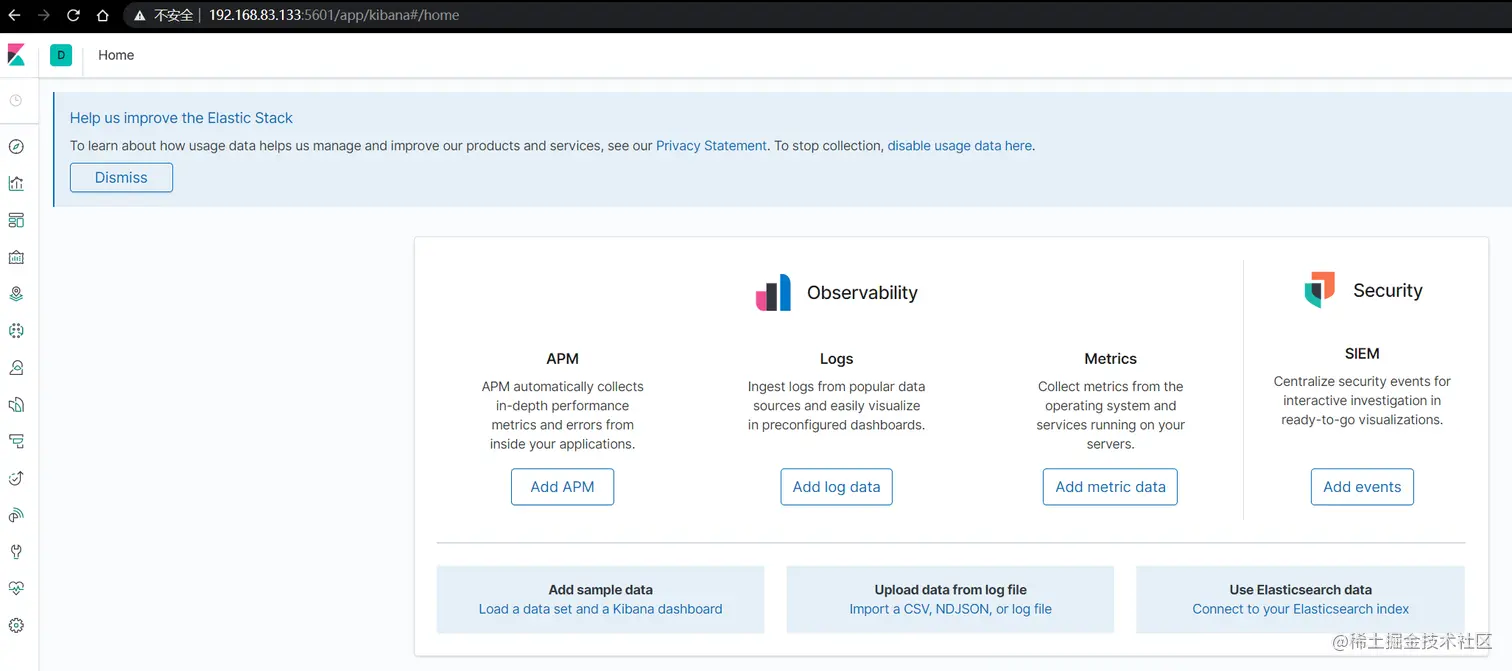Viewport: 1512px width, 671px height.
Task: Open Stack Monitoring heartbeat icon
Action: pyautogui.click(x=16, y=588)
